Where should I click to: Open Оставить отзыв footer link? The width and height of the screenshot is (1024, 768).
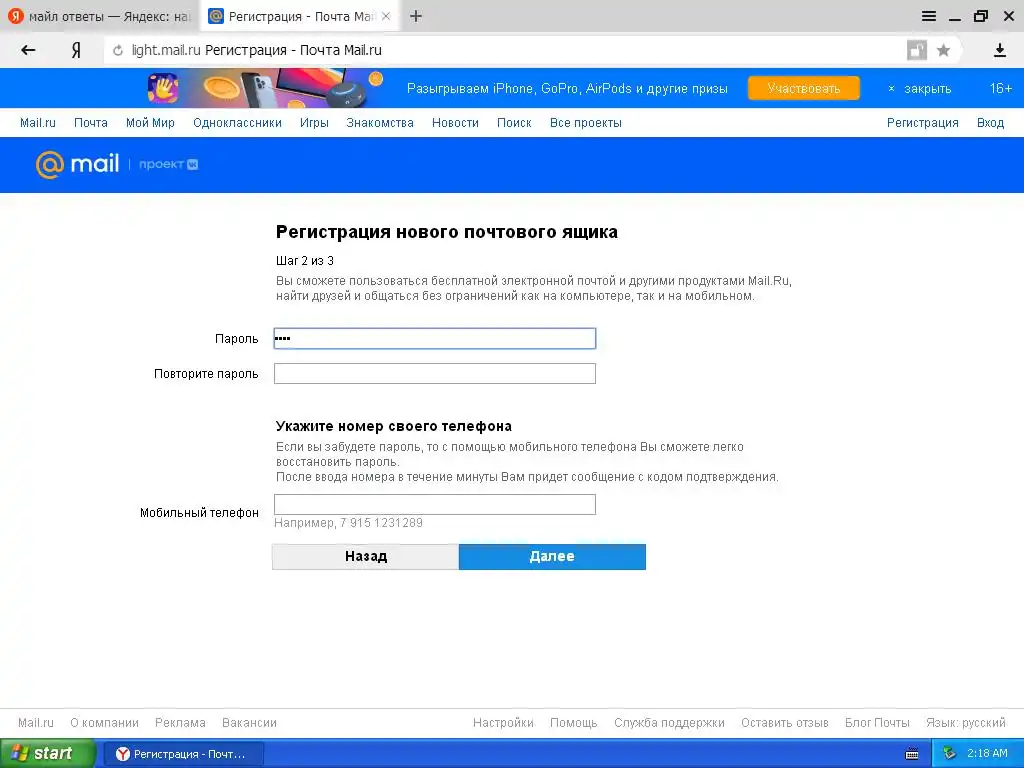(x=784, y=723)
